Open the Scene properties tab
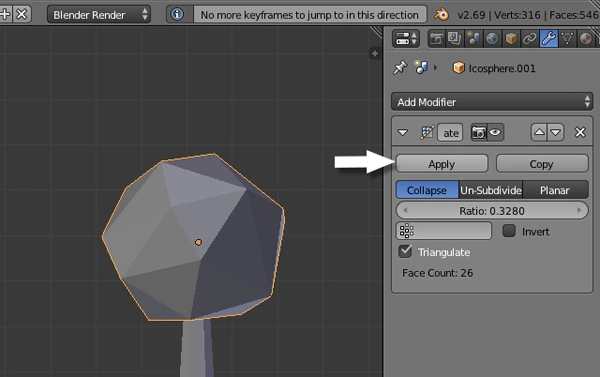The height and width of the screenshot is (377, 600). click(473, 39)
